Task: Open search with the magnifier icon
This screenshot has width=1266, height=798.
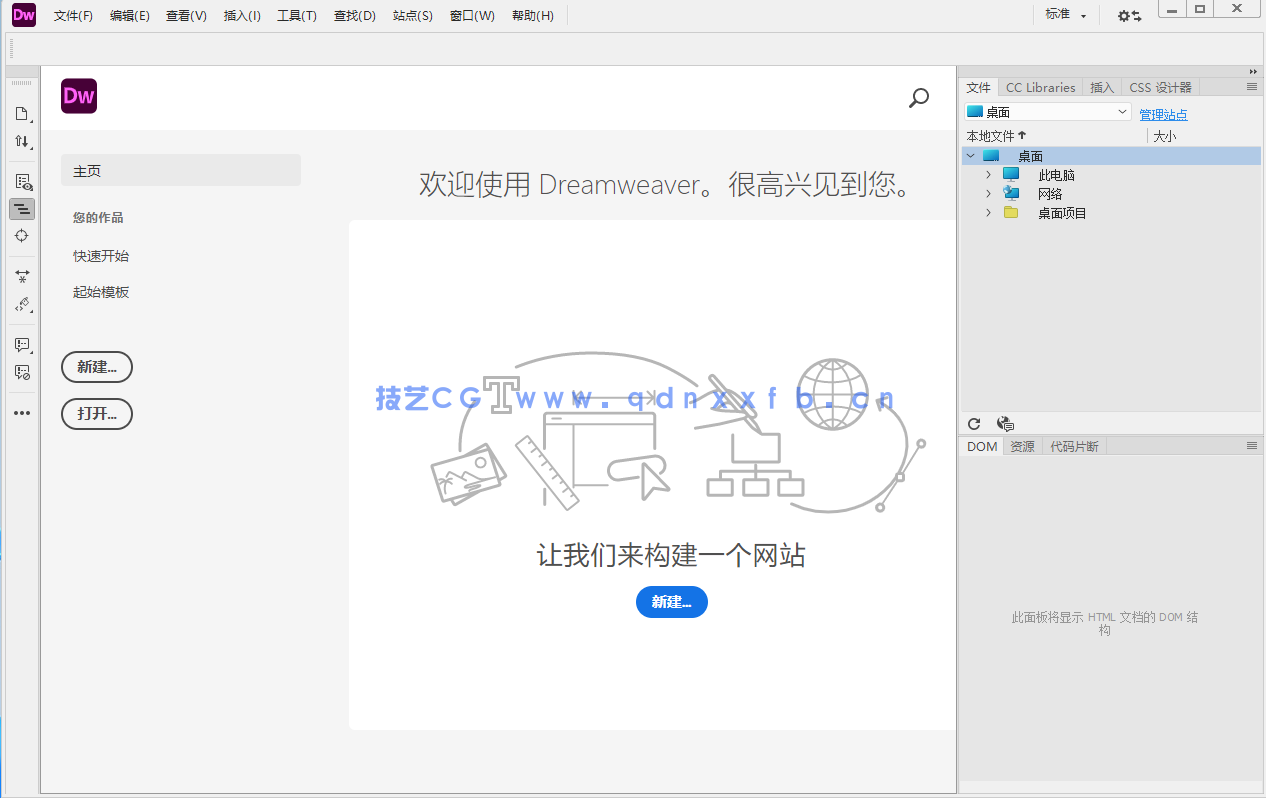Action: [918, 98]
